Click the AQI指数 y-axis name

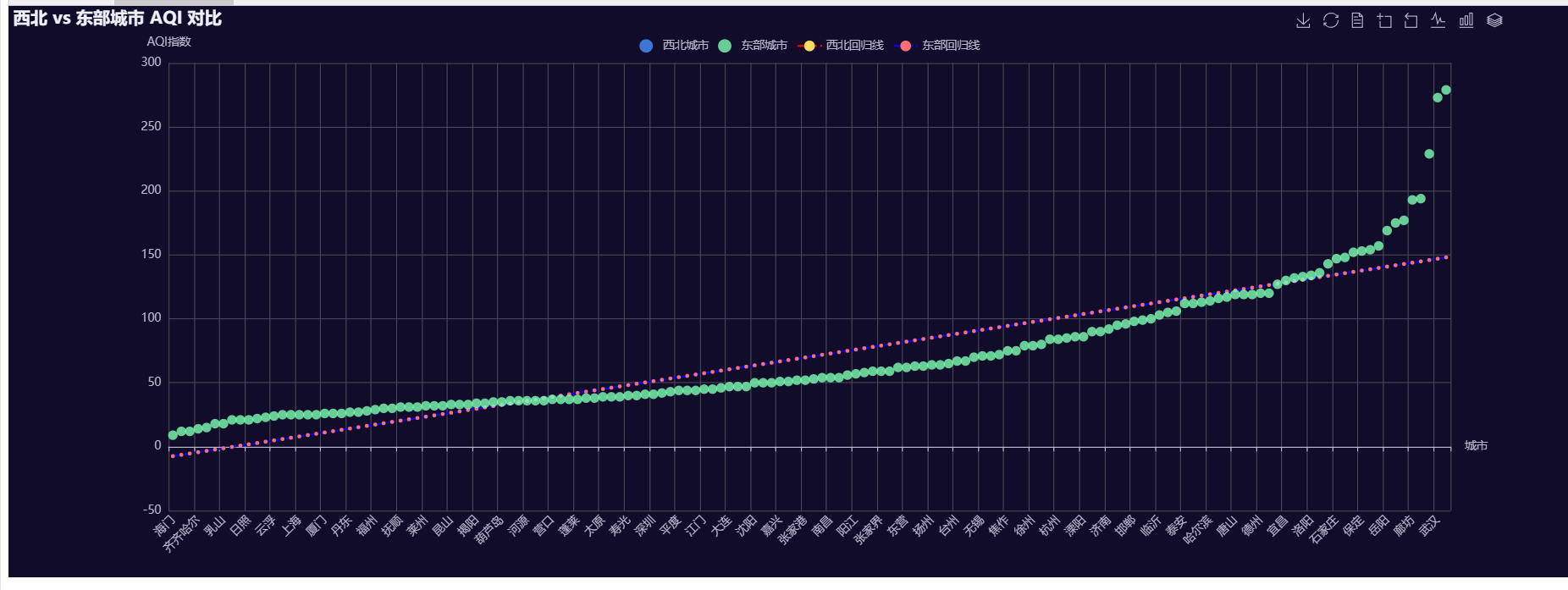click(x=169, y=41)
